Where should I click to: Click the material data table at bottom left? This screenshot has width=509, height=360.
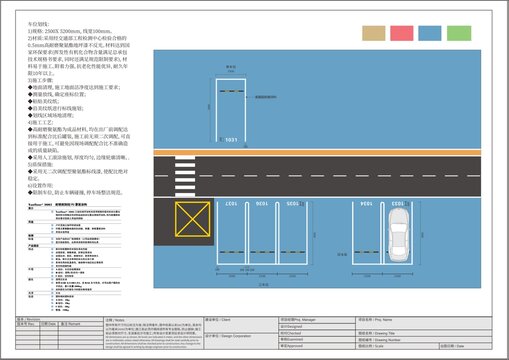pyautogui.click(x=74, y=257)
